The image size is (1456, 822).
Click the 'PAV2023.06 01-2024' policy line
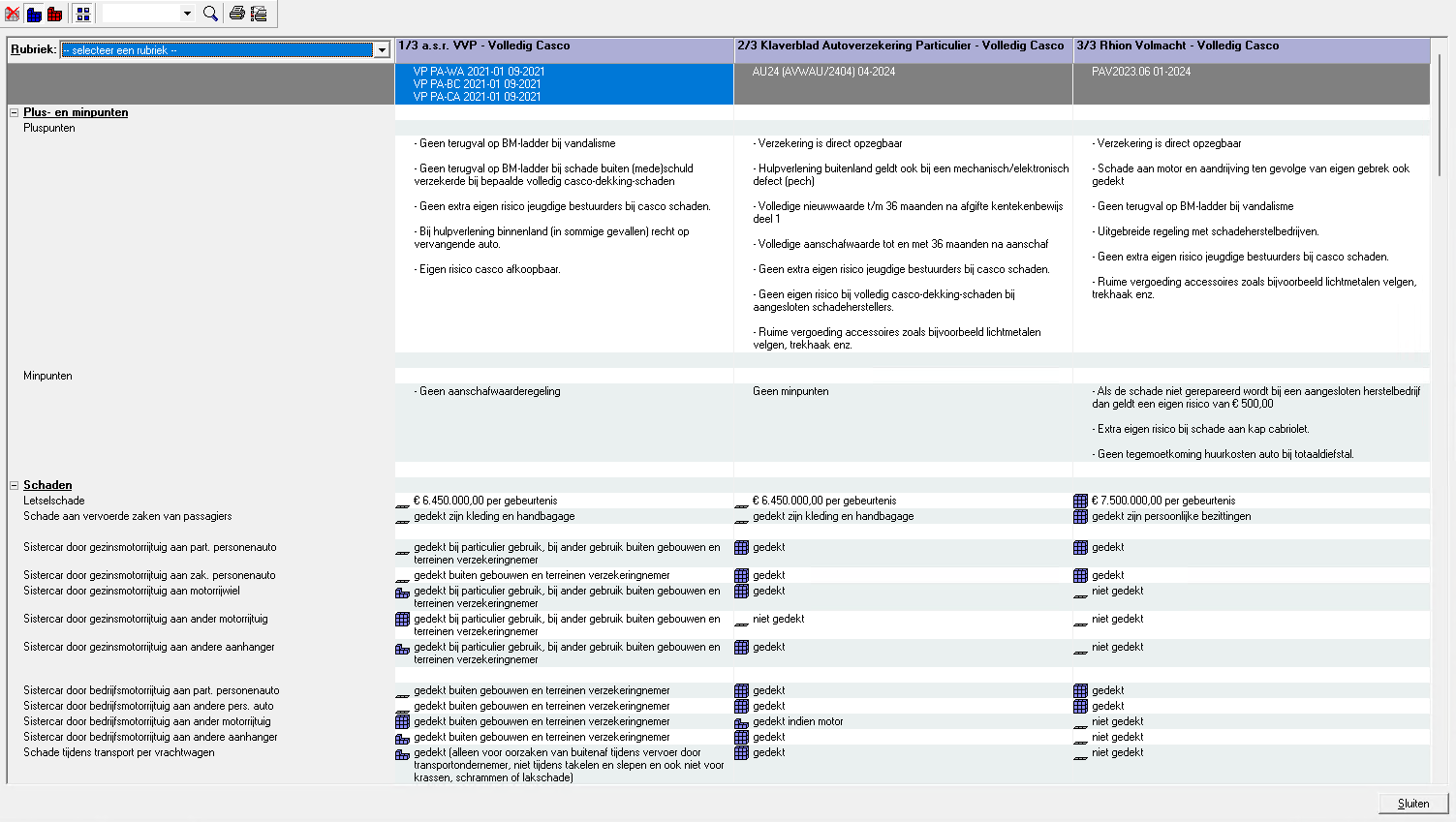(1141, 72)
